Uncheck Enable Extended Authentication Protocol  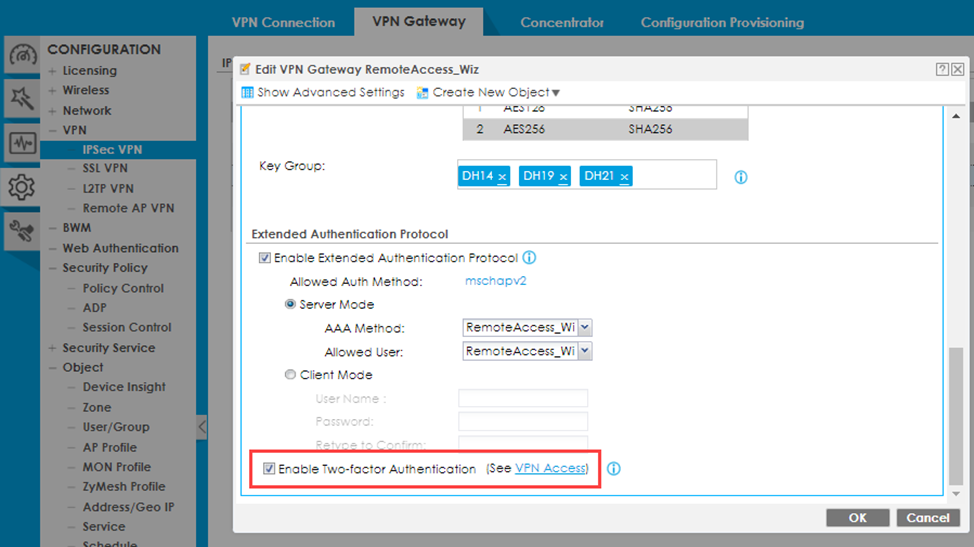(x=265, y=258)
